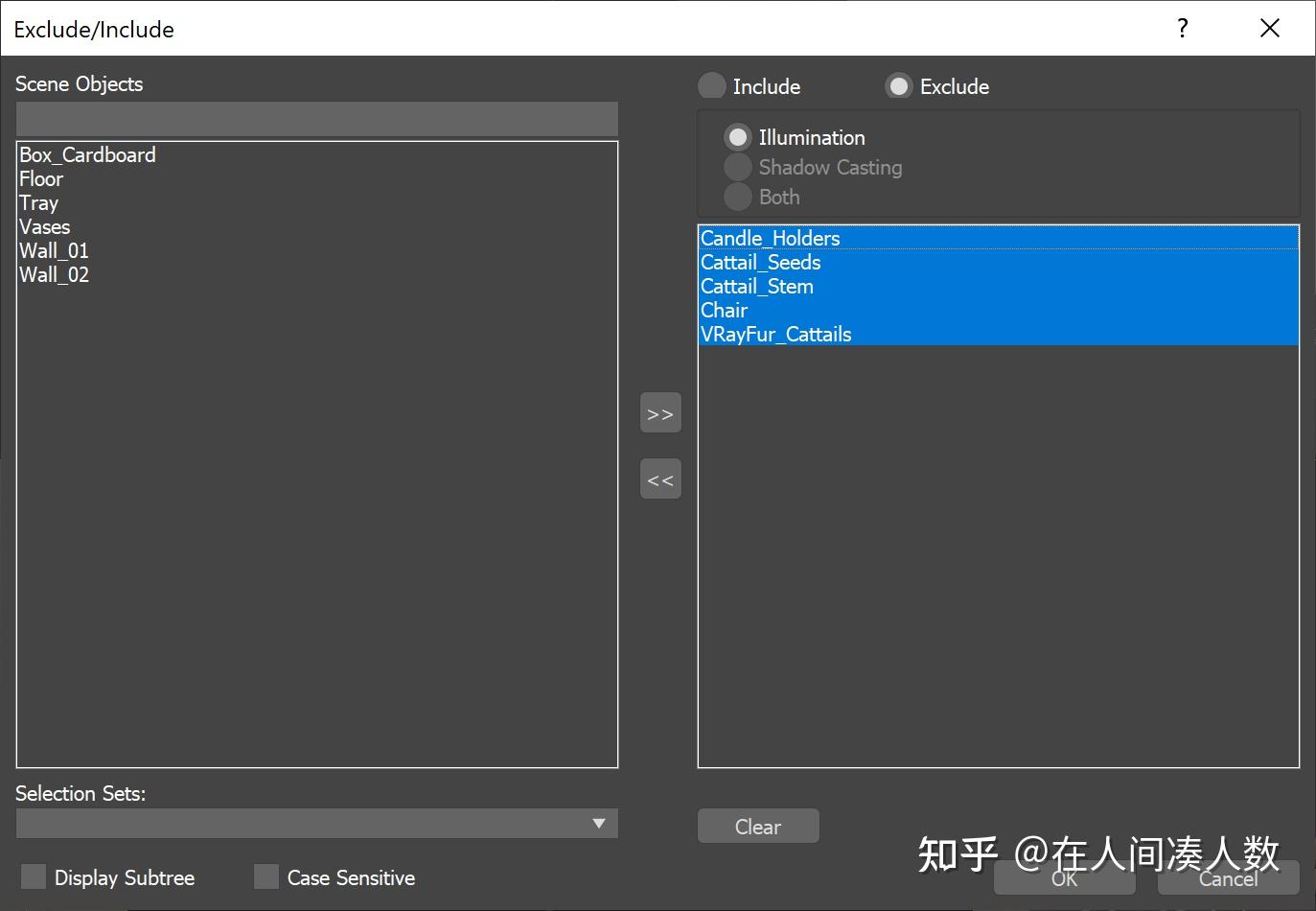Select Box_Cardboard in Scene Objects
Screen dimensions: 1316x911
point(86,154)
